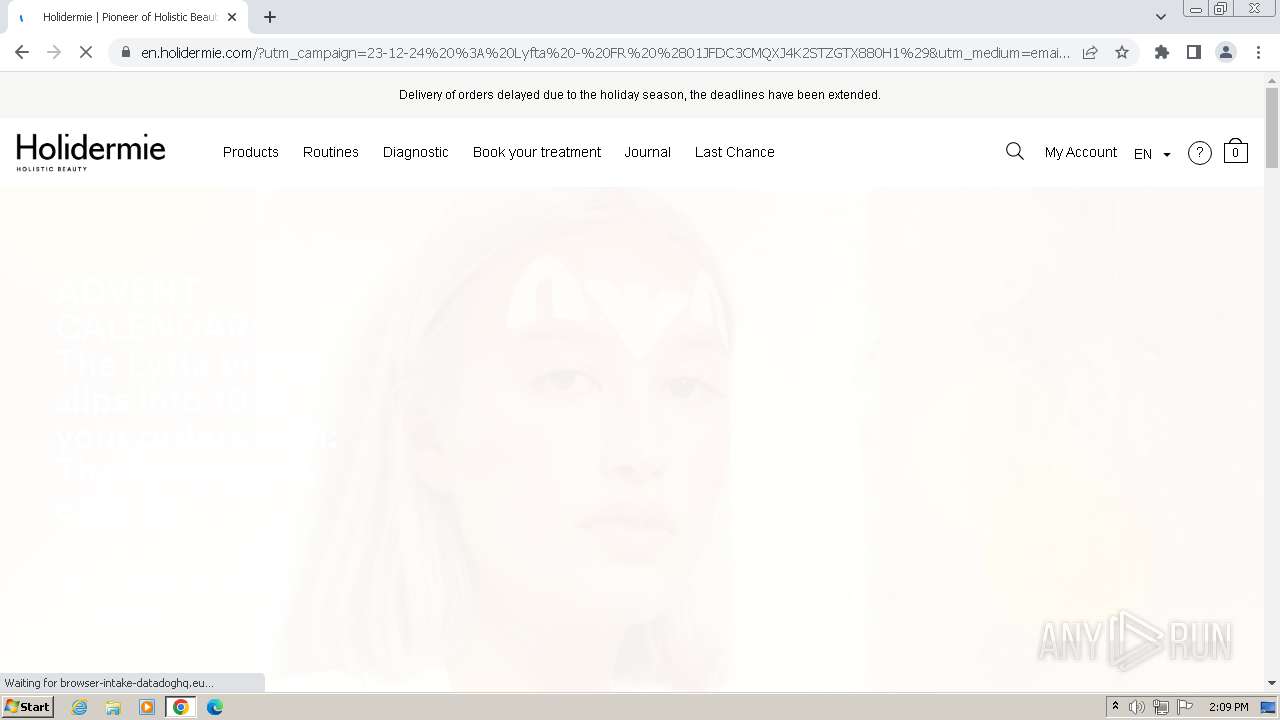Open the help question mark icon
The width and height of the screenshot is (1280, 720).
click(1199, 152)
